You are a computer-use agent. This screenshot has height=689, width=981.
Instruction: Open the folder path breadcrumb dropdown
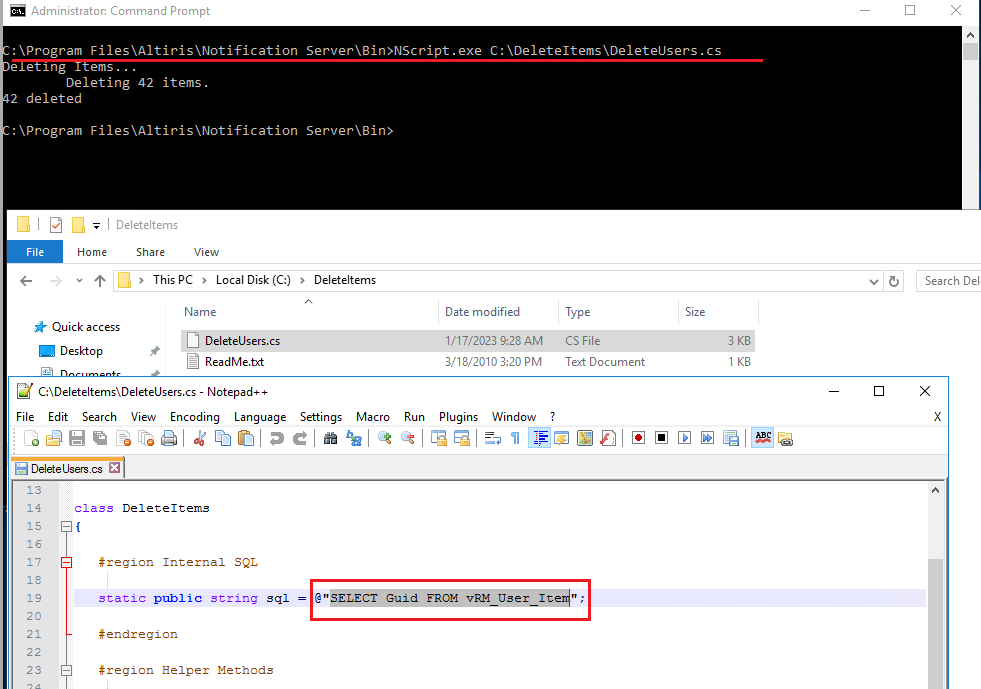(x=873, y=280)
